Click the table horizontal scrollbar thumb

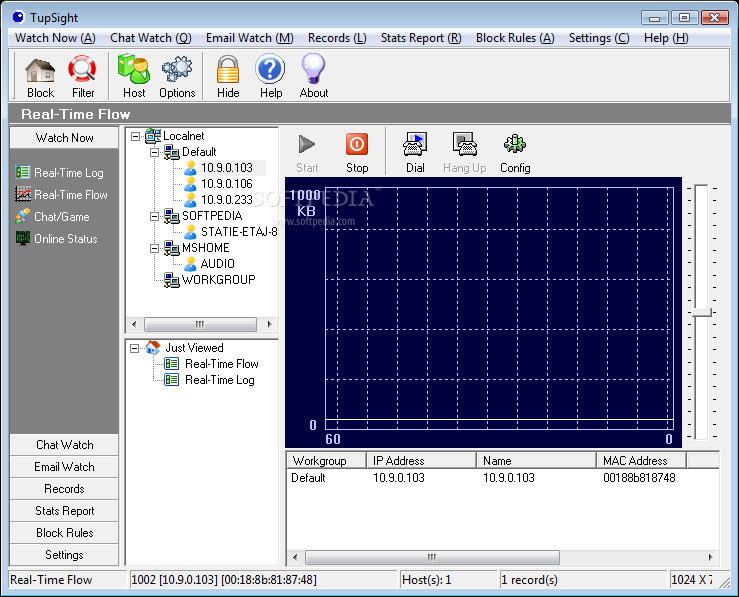[x=432, y=557]
